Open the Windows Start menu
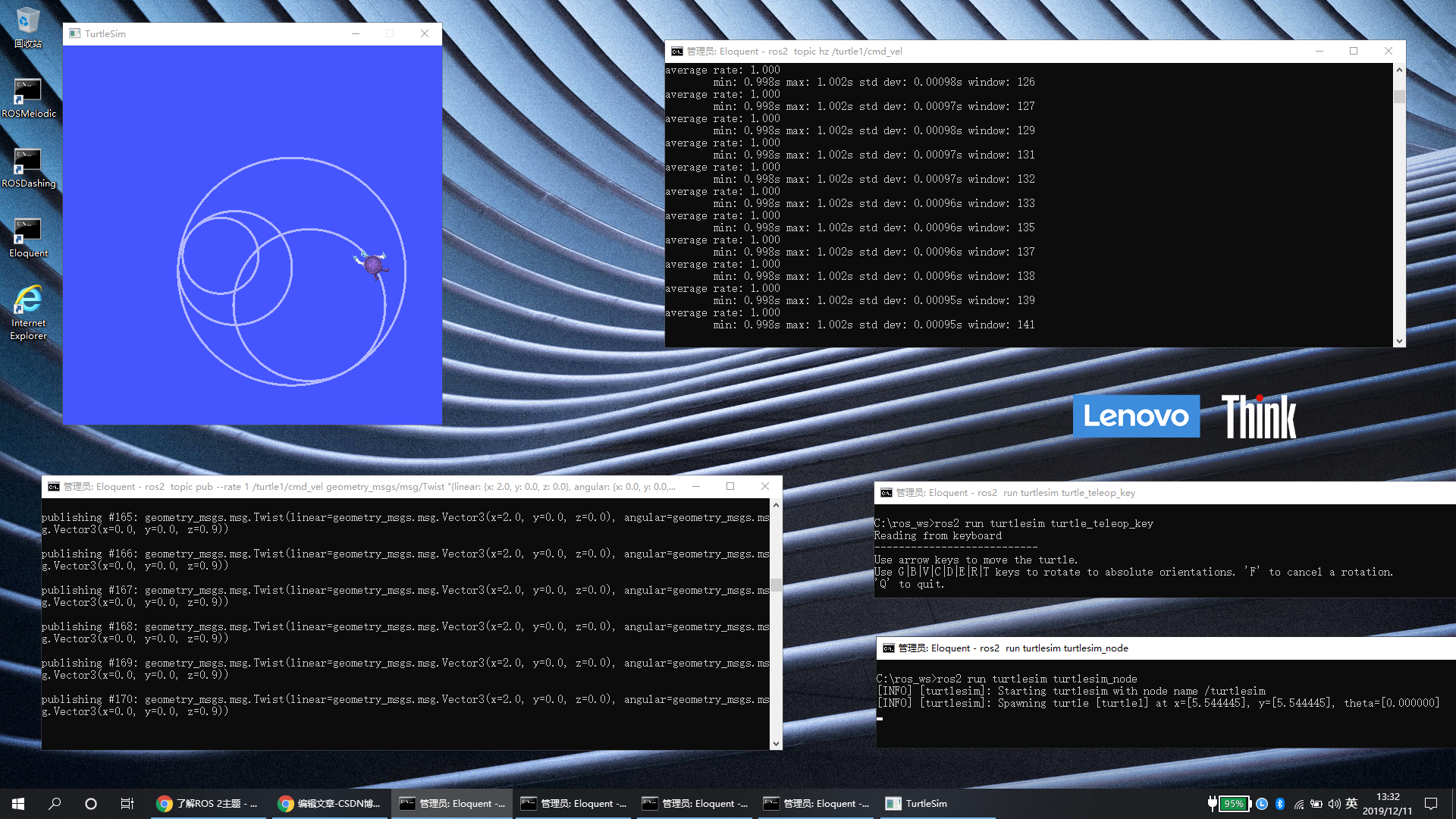Screen dimensions: 1456x819 point(18,803)
